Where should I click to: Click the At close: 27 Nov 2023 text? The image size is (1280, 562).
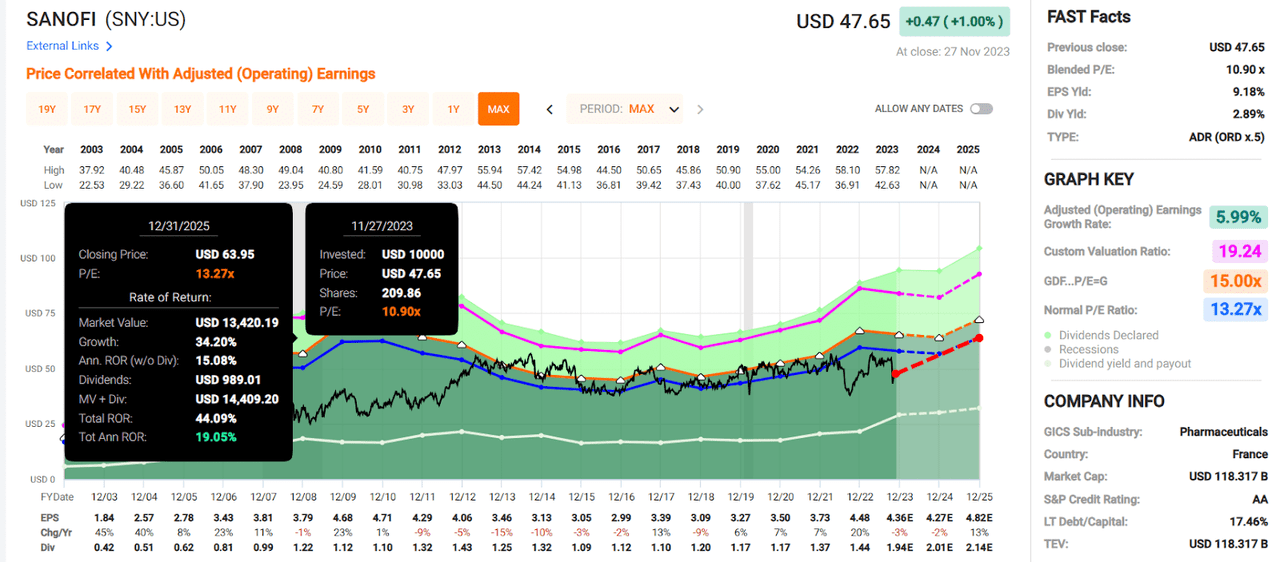(x=953, y=51)
